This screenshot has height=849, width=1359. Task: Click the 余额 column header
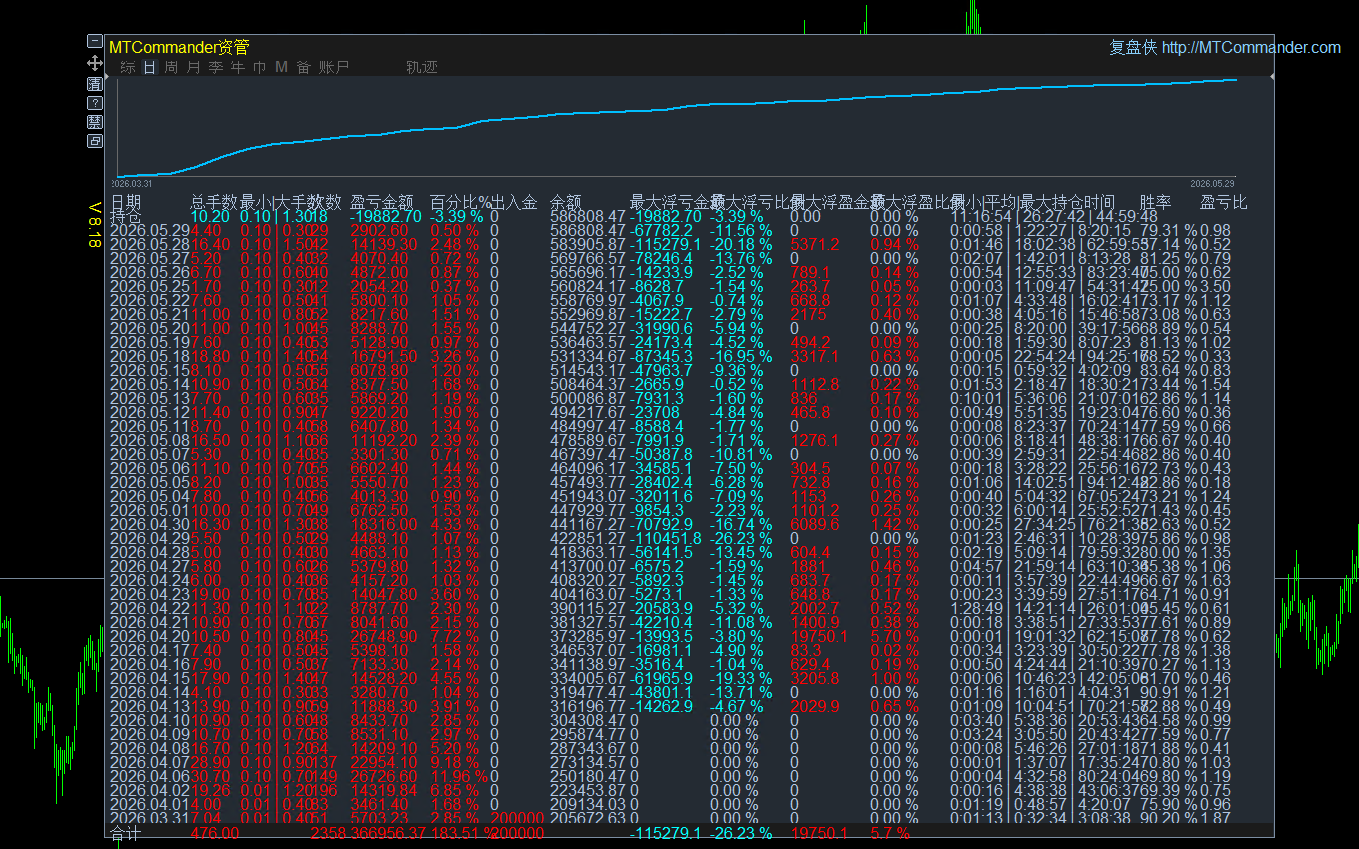click(x=566, y=202)
